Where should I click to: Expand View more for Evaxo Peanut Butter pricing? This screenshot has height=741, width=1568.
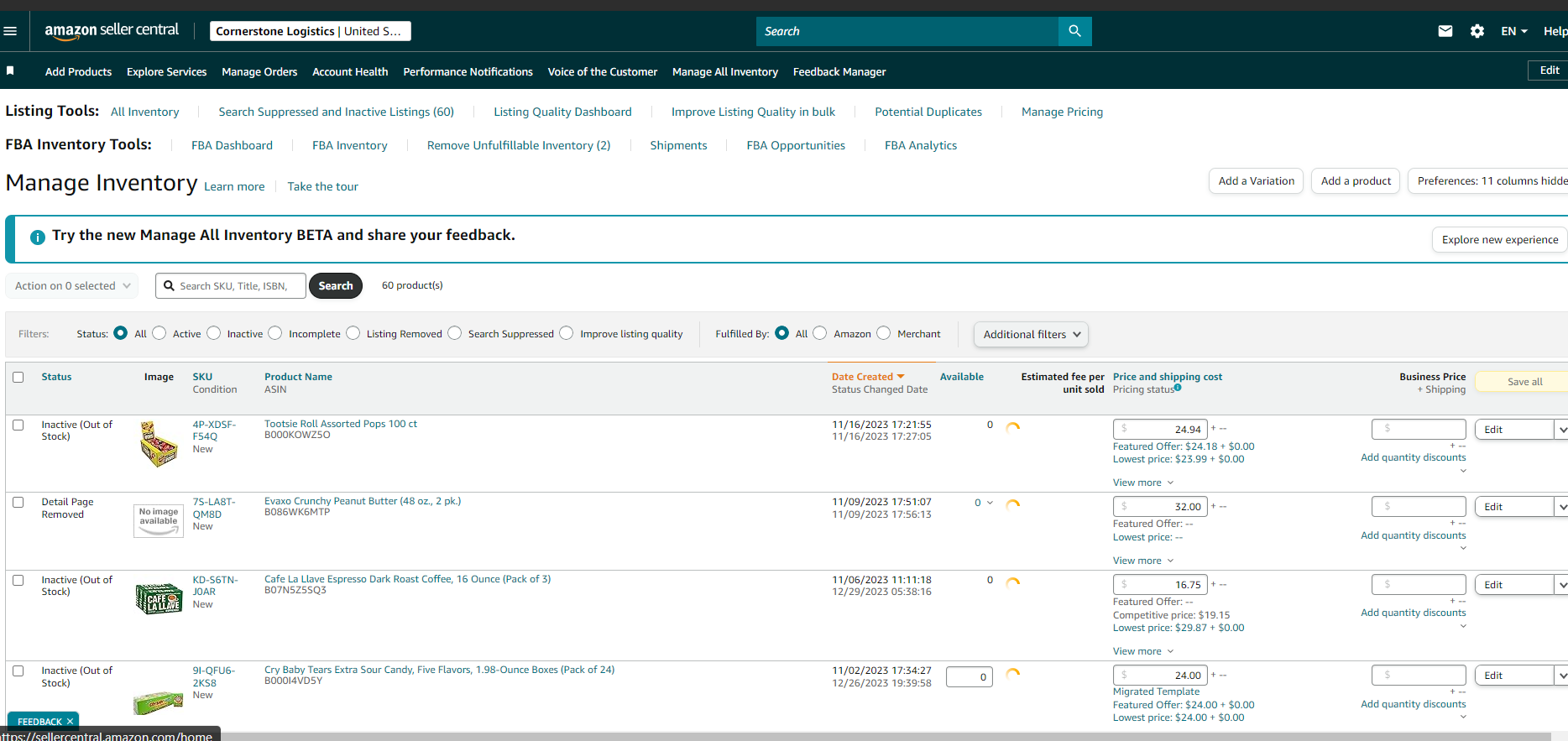pyautogui.click(x=1143, y=561)
